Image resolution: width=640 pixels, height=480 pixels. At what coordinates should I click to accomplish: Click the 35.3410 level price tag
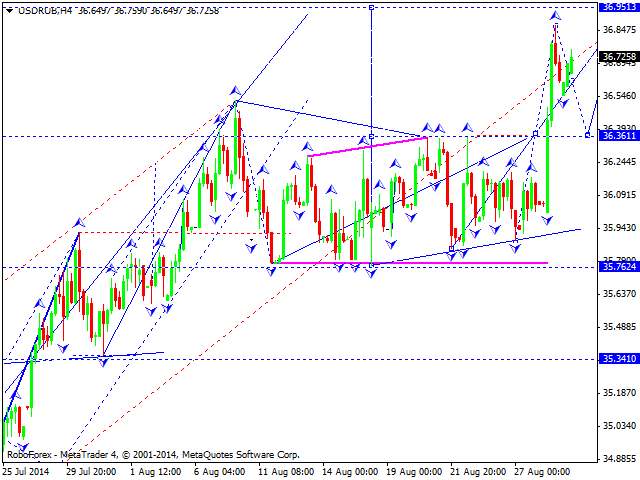pos(620,358)
